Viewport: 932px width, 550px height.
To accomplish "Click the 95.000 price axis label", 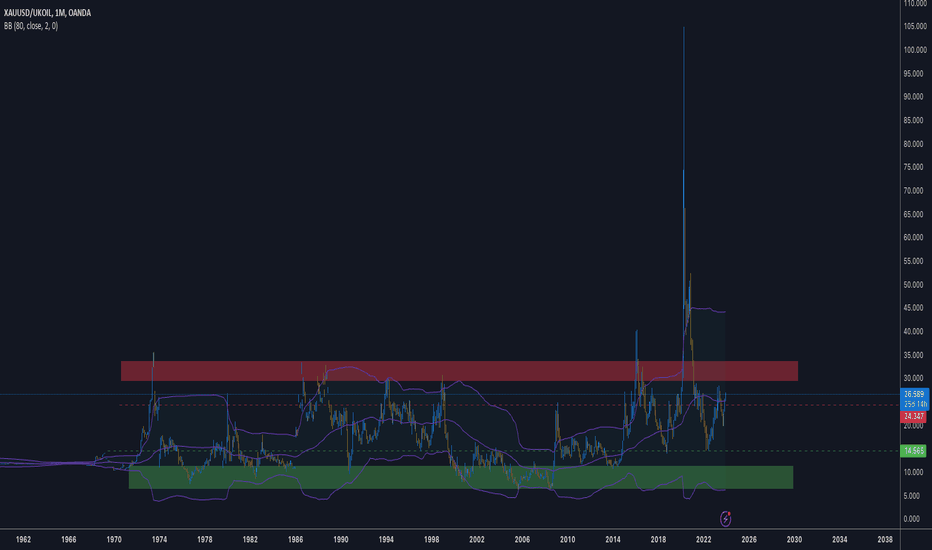I will [x=915, y=74].
